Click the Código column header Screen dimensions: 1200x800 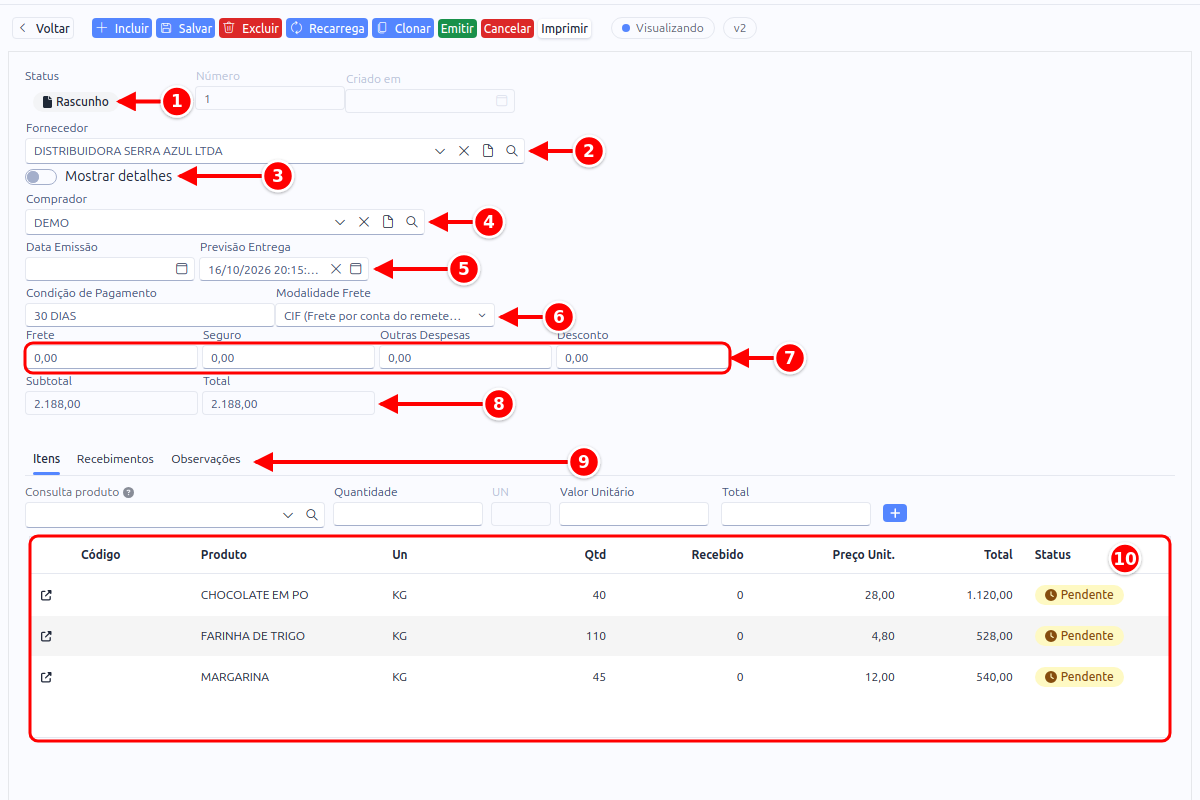pos(101,555)
